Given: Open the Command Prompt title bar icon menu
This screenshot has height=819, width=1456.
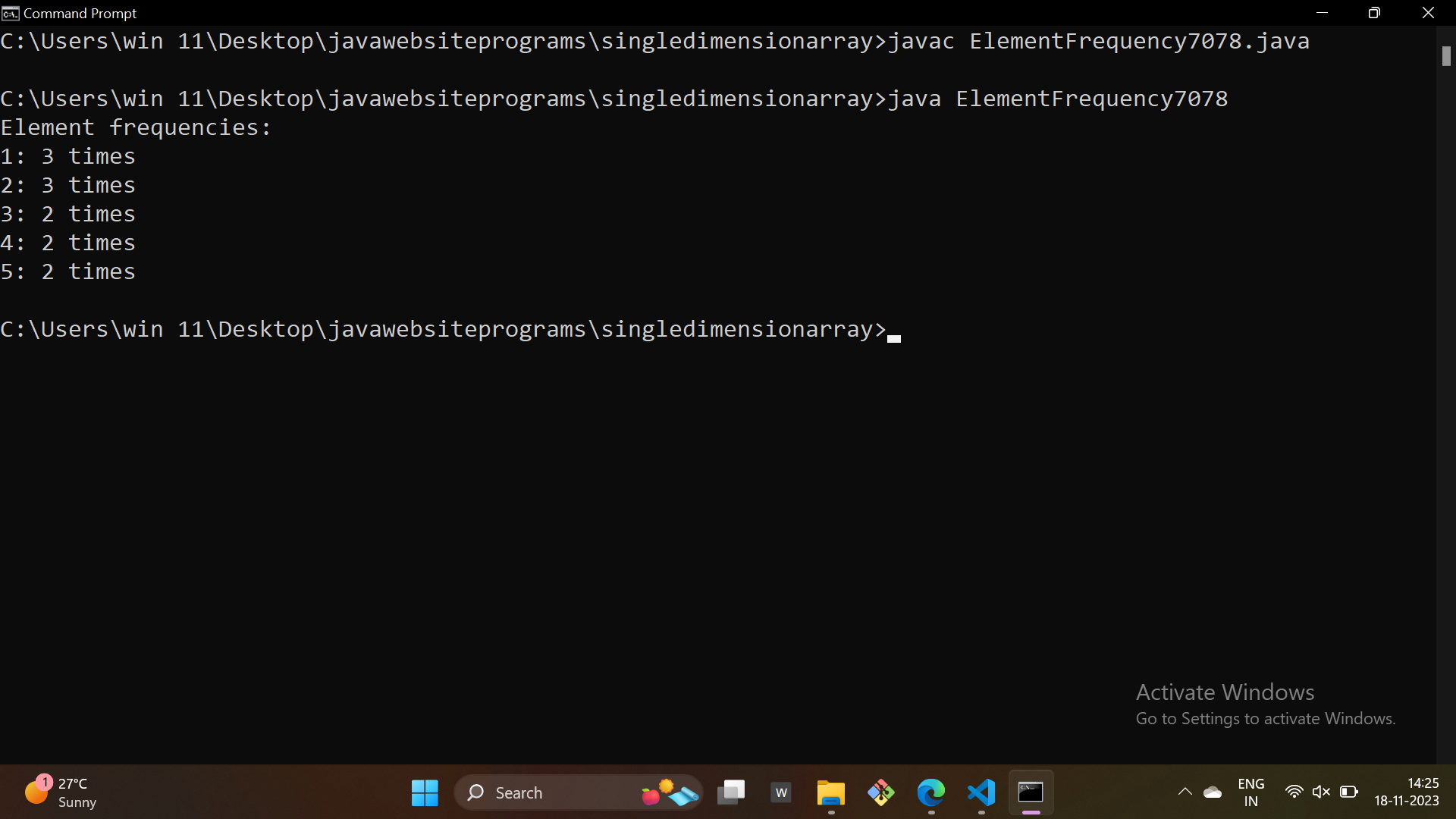Looking at the screenshot, I should 10,13.
